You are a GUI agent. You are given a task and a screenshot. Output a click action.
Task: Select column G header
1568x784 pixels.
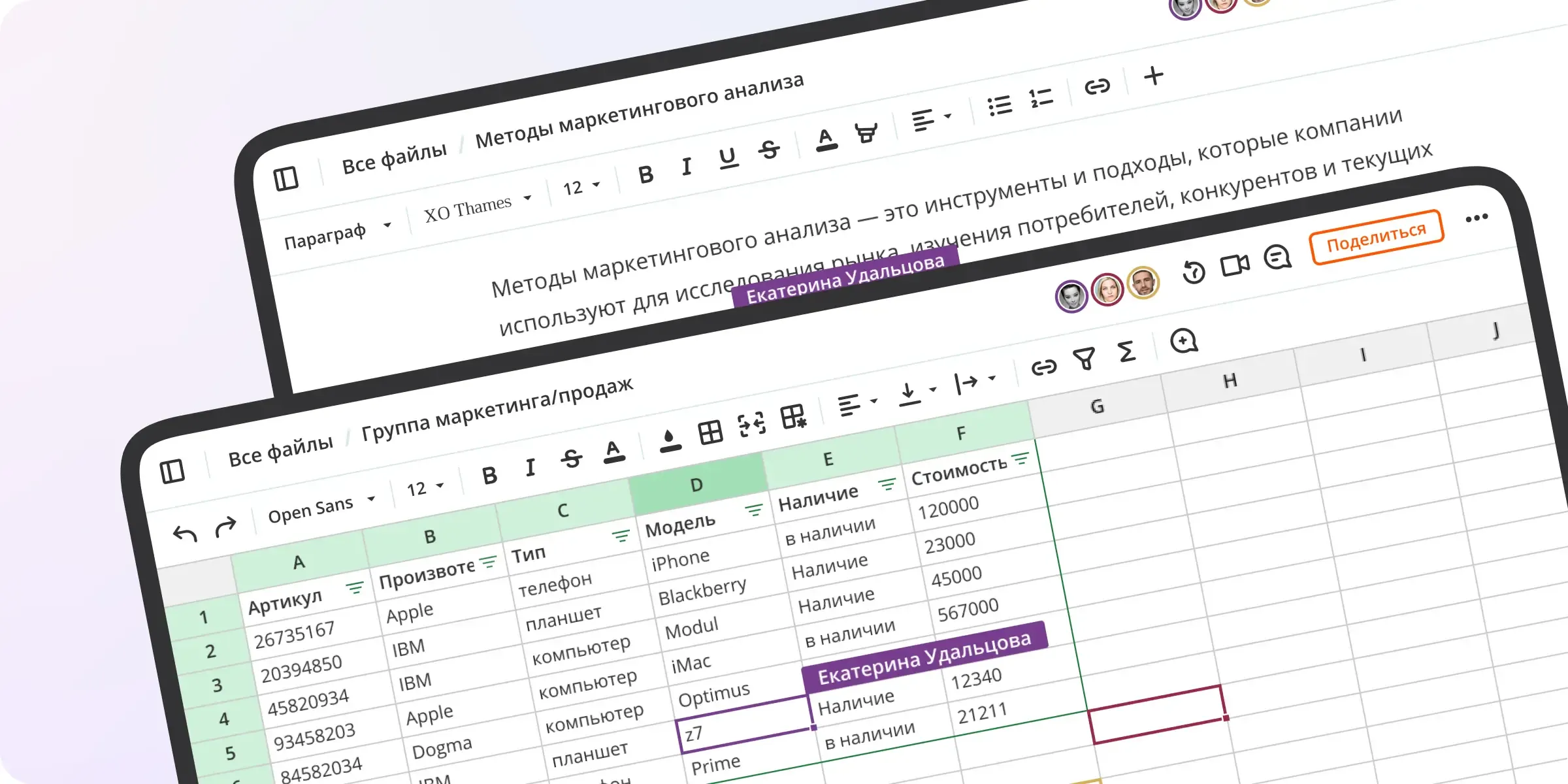(x=1097, y=407)
